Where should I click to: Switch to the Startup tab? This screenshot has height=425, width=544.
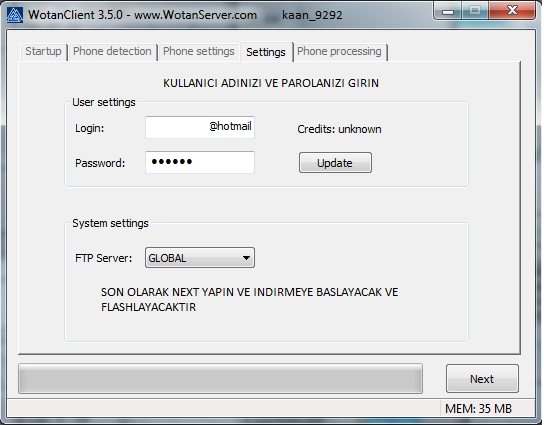(x=43, y=51)
